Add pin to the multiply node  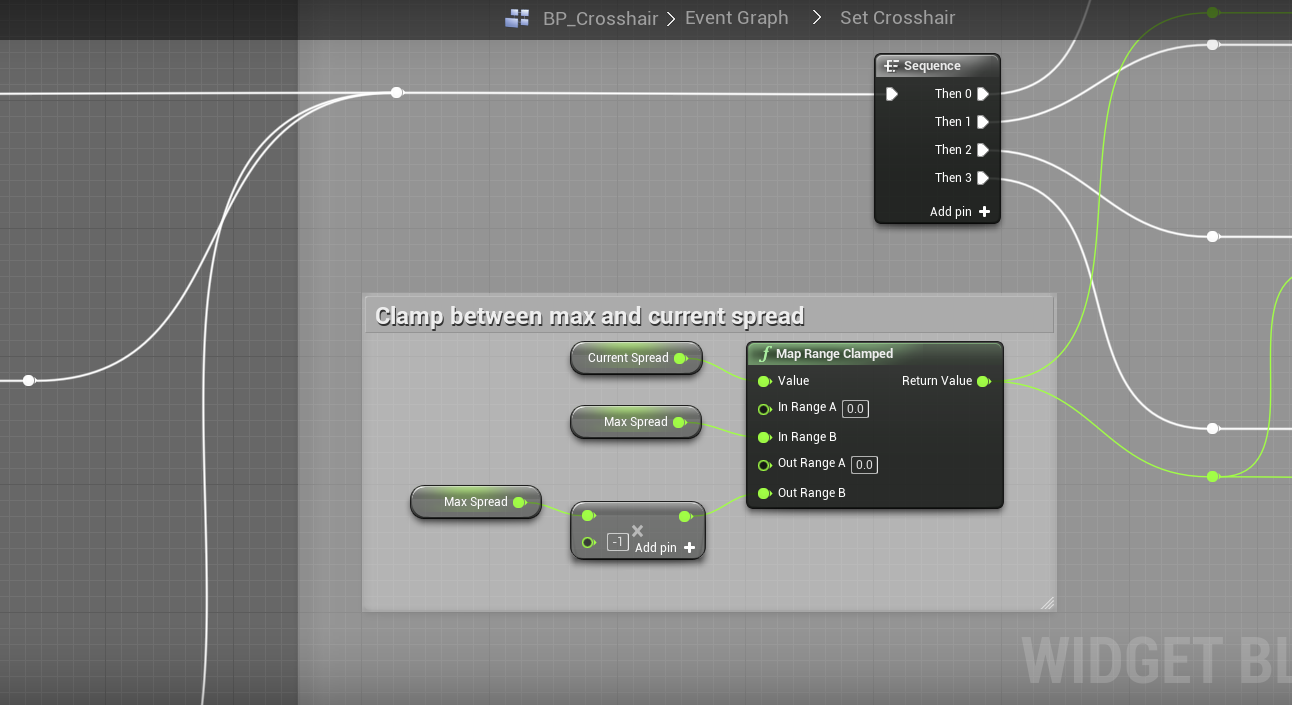pyautogui.click(x=665, y=547)
